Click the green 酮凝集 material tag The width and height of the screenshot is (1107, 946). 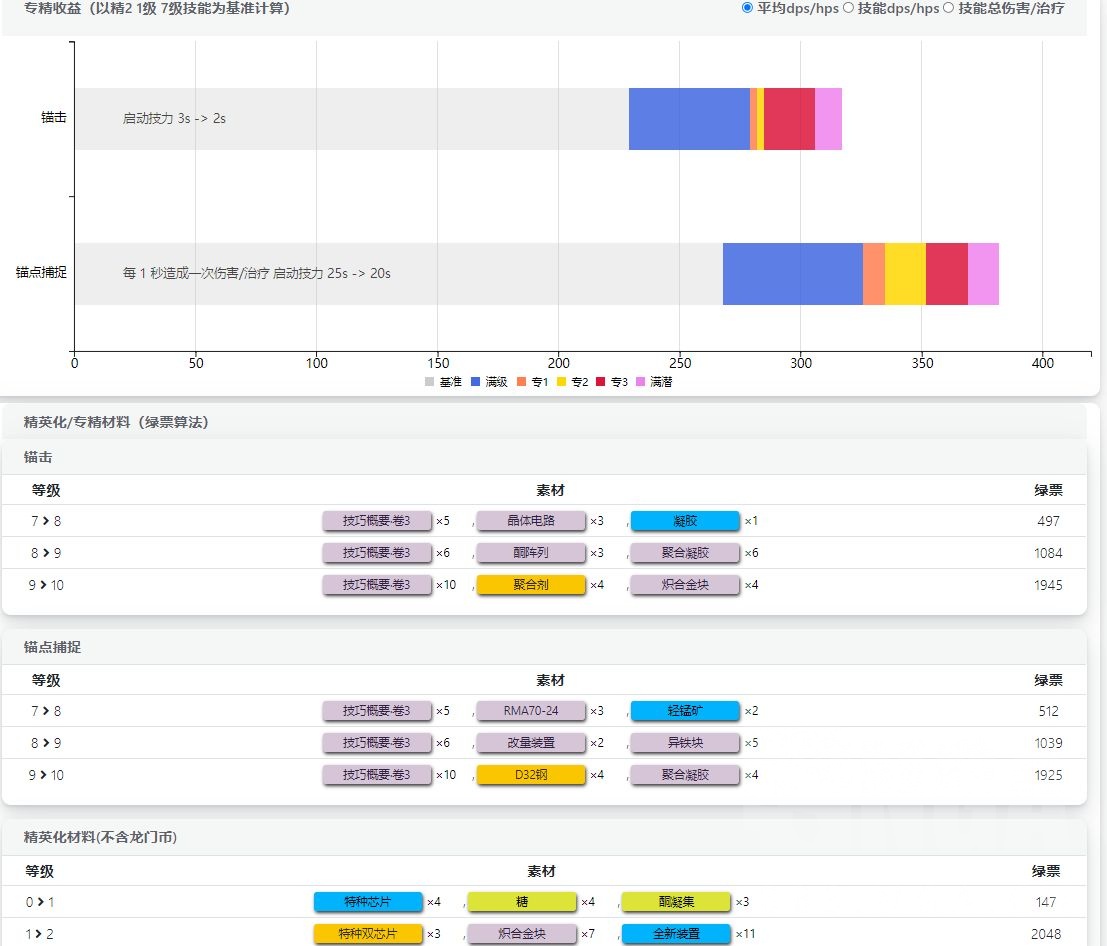[x=676, y=902]
